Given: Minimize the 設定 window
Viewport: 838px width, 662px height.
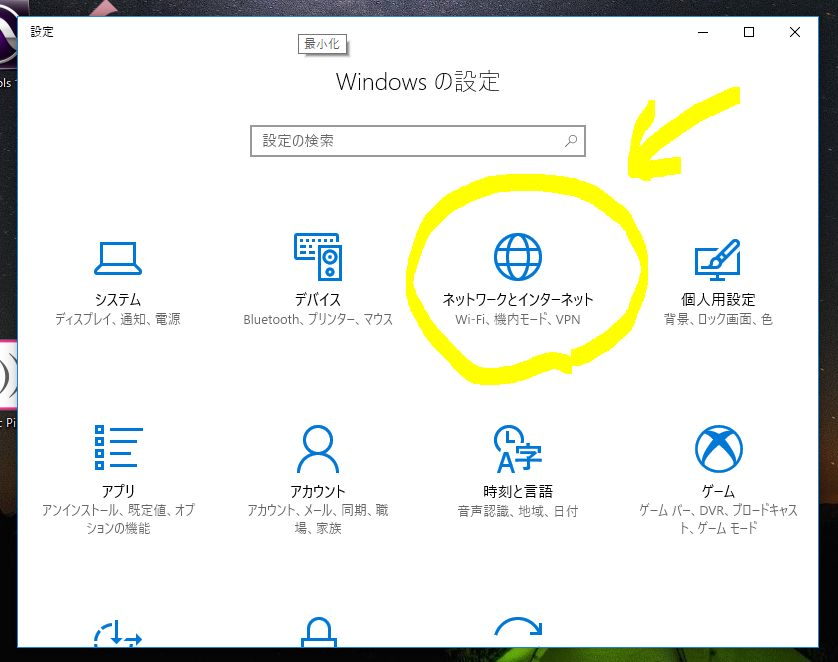Looking at the screenshot, I should point(703,33).
